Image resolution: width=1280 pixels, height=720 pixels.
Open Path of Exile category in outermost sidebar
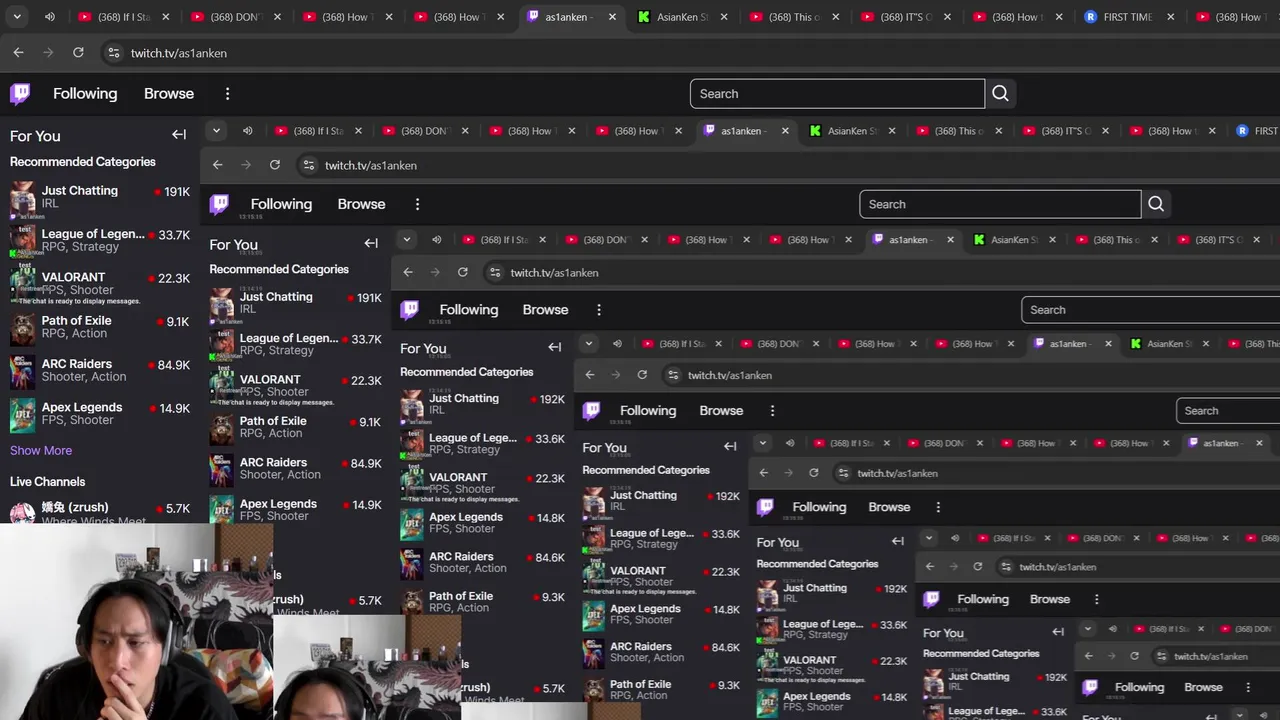click(x=100, y=327)
